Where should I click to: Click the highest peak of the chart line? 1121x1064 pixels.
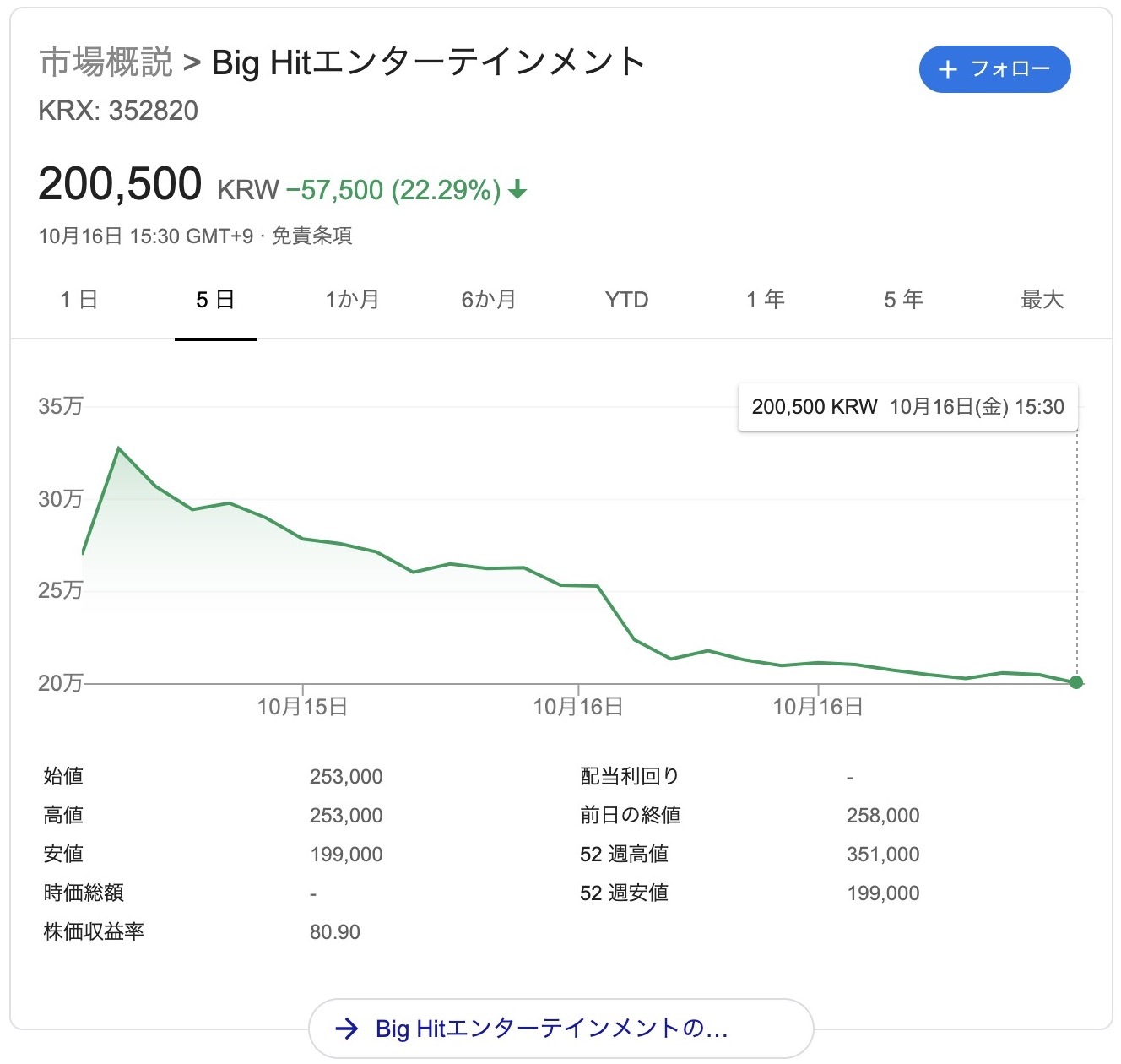(x=119, y=448)
